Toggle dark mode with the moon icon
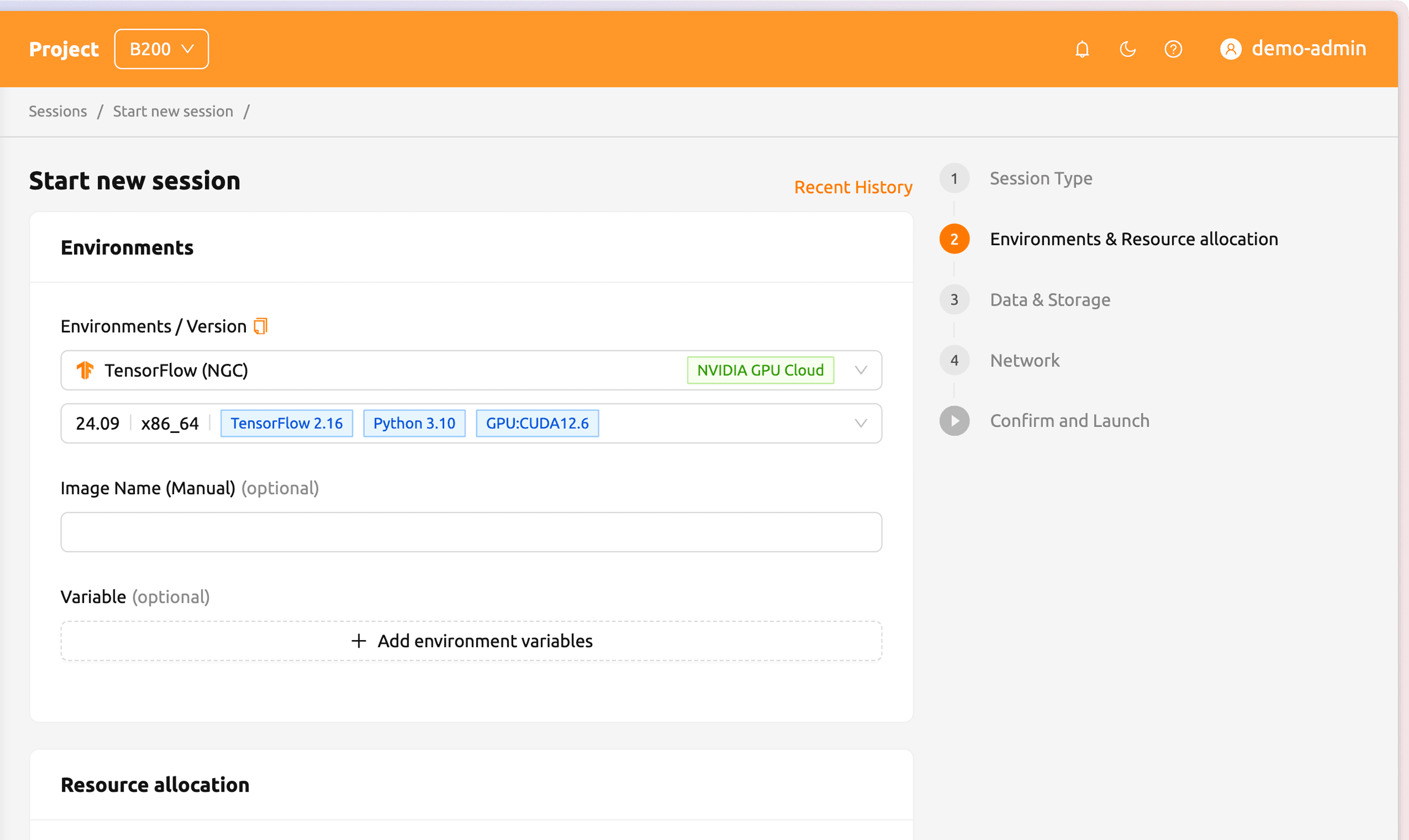 pos(1128,49)
